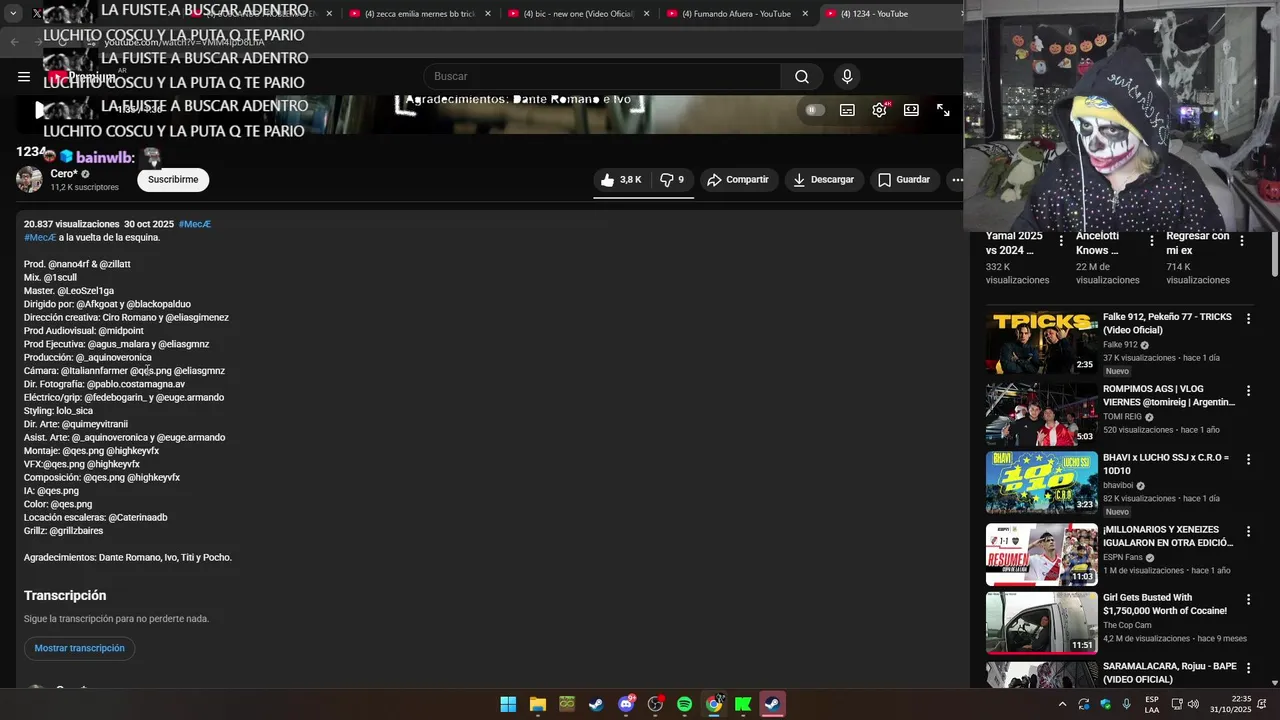
Task: Open options menu for BHAVI x LUCHO SSJ video
Action: (1248, 460)
